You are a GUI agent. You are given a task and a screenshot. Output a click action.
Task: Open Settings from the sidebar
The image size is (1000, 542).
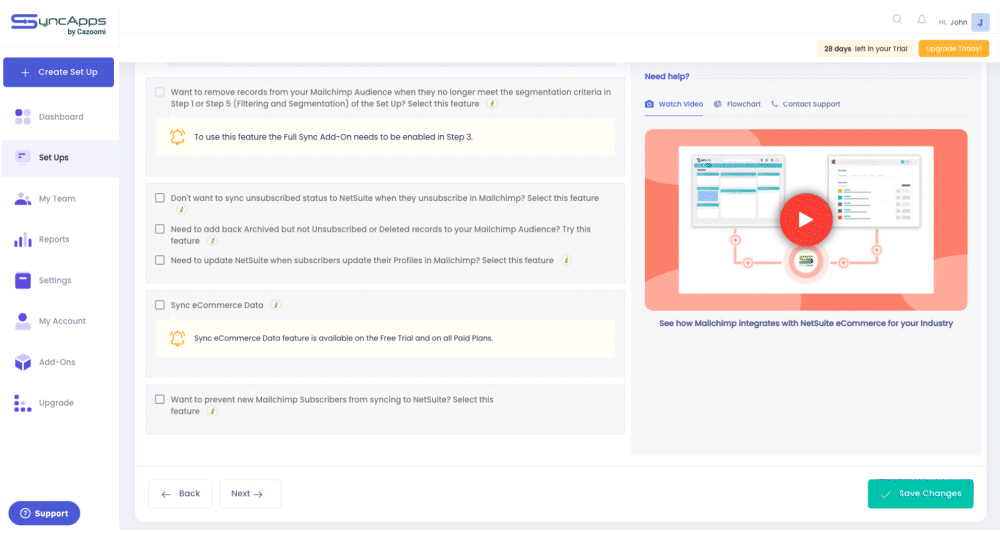pyautogui.click(x=60, y=280)
